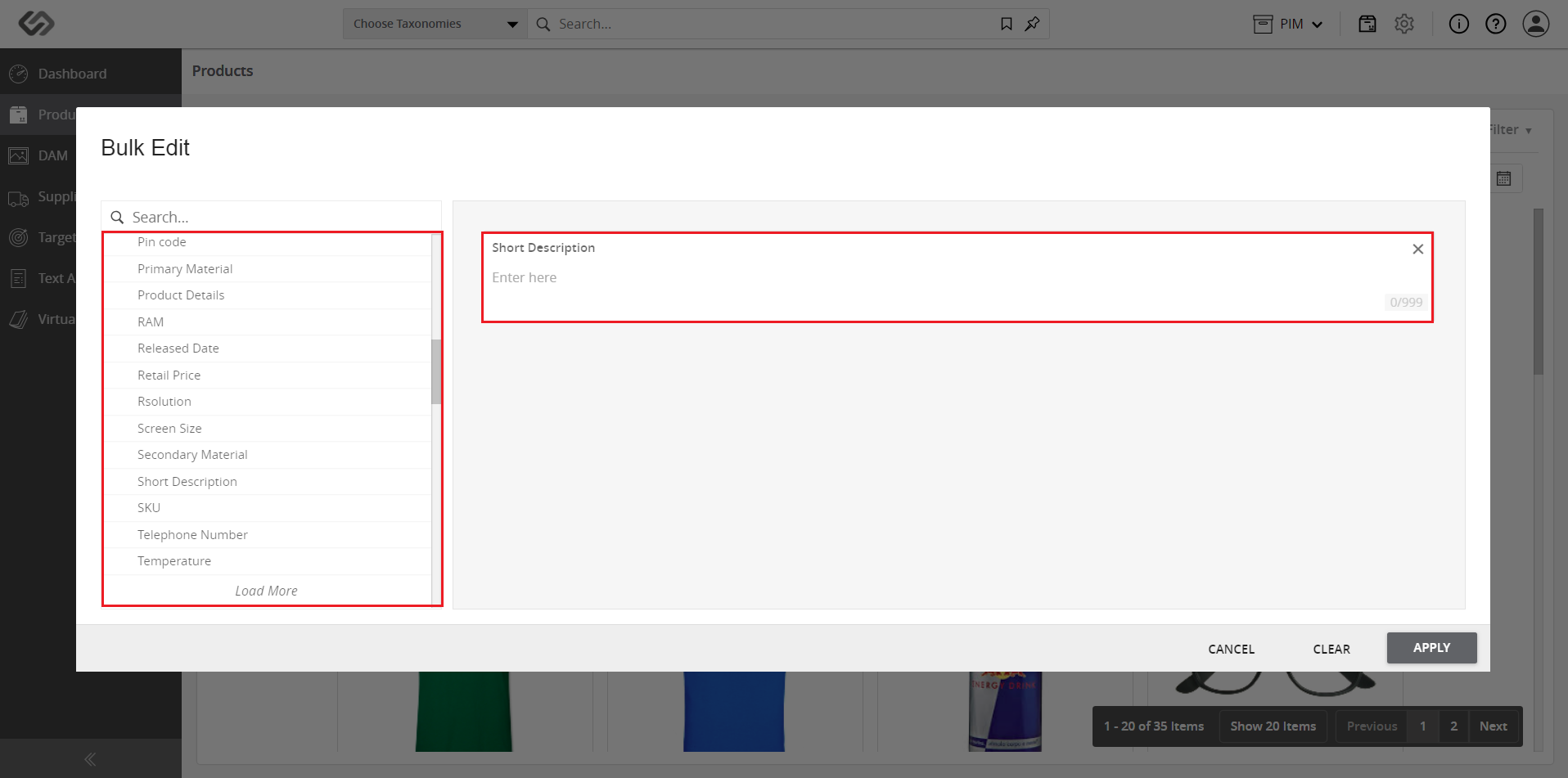The height and width of the screenshot is (778, 1568).
Task: Click the Text sidebar document icon
Action: point(18,278)
